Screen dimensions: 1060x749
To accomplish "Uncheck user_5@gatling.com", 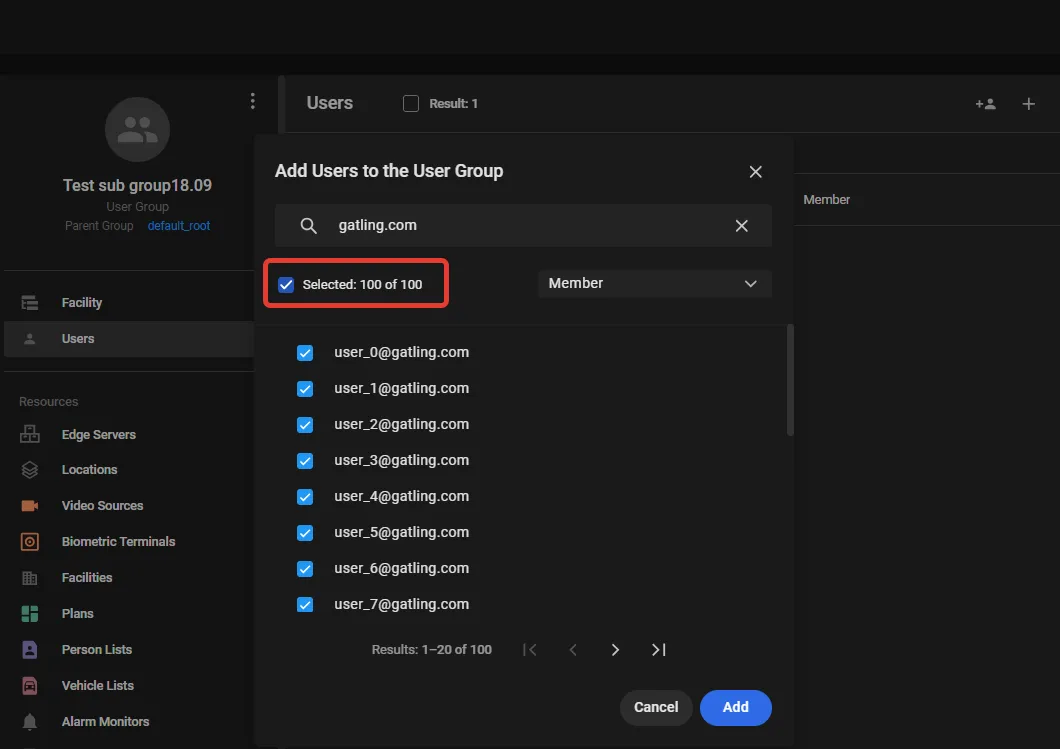I will [305, 533].
